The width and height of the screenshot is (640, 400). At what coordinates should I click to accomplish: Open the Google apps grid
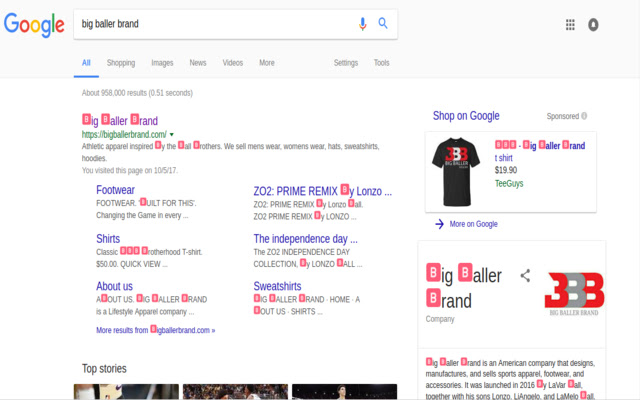(570, 25)
